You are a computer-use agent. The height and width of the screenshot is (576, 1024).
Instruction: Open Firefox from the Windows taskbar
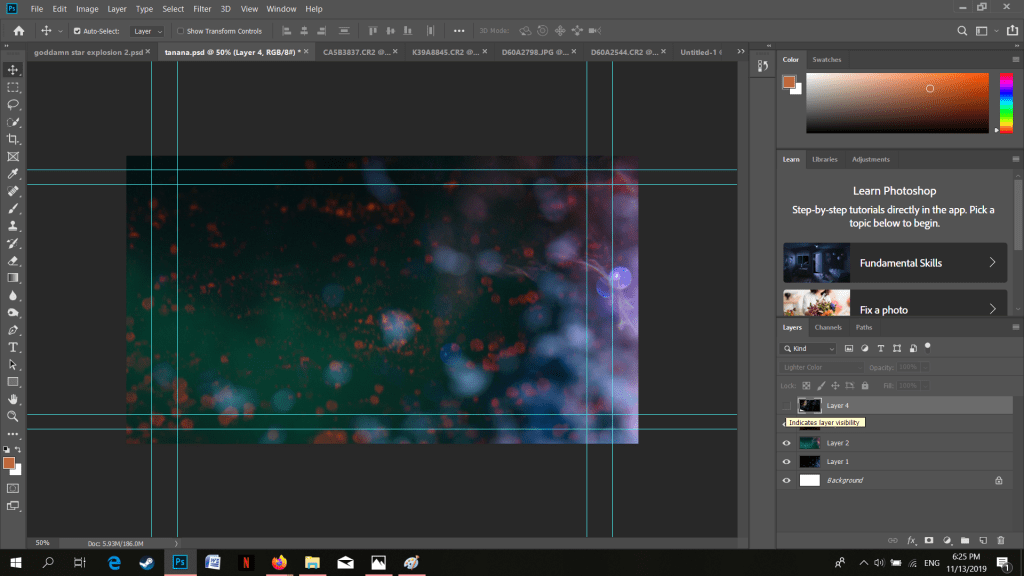click(x=278, y=563)
